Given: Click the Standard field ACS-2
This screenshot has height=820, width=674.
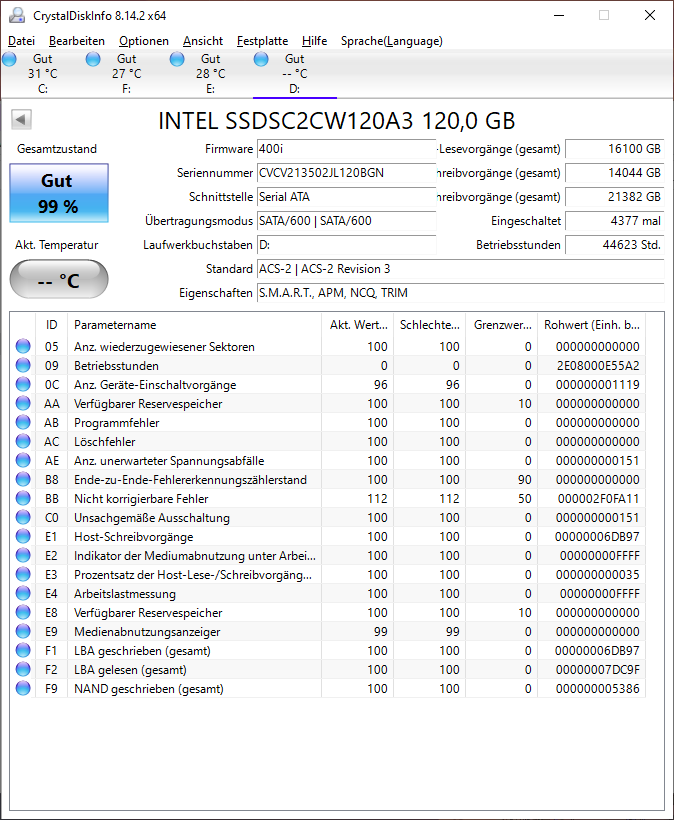Looking at the screenshot, I should point(461,269).
